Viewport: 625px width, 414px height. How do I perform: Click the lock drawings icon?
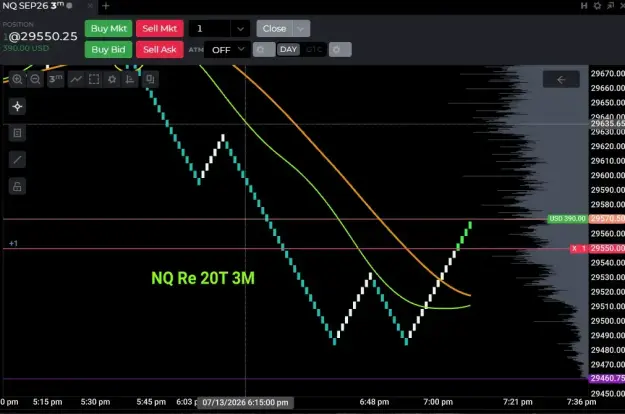pyautogui.click(x=17, y=186)
